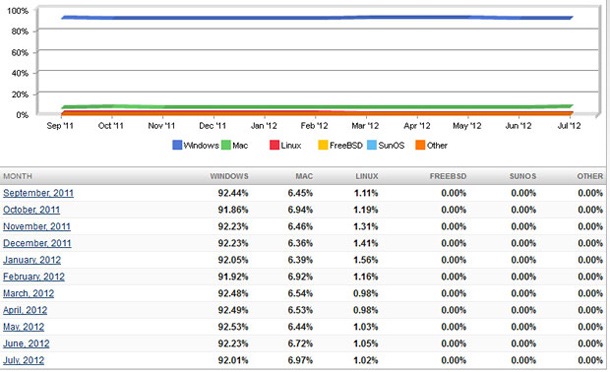Screen dimensions: 610x372
Task: Click the OTHER column header
Action: 590,176
